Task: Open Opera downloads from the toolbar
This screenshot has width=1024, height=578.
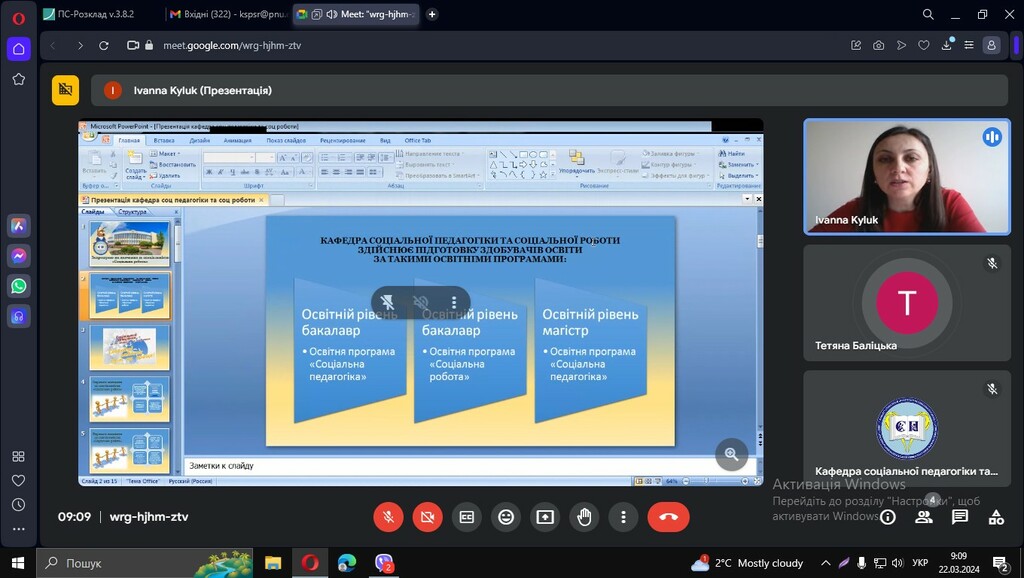Action: point(946,45)
